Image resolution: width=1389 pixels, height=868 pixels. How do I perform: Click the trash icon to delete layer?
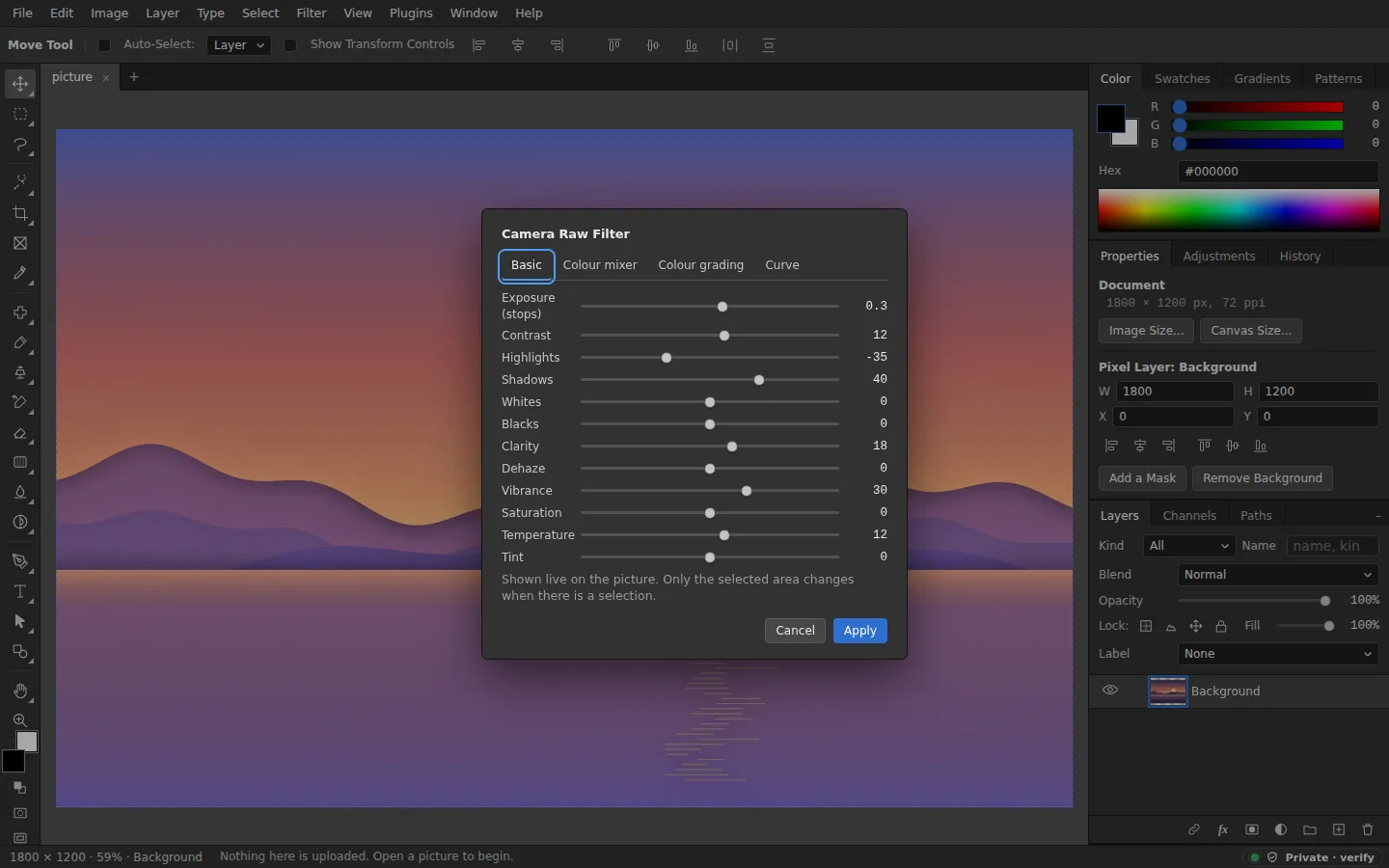coord(1368,829)
